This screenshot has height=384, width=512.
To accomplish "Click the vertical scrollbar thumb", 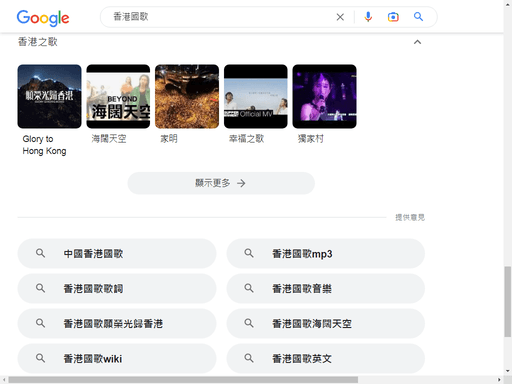I will [x=507, y=302].
